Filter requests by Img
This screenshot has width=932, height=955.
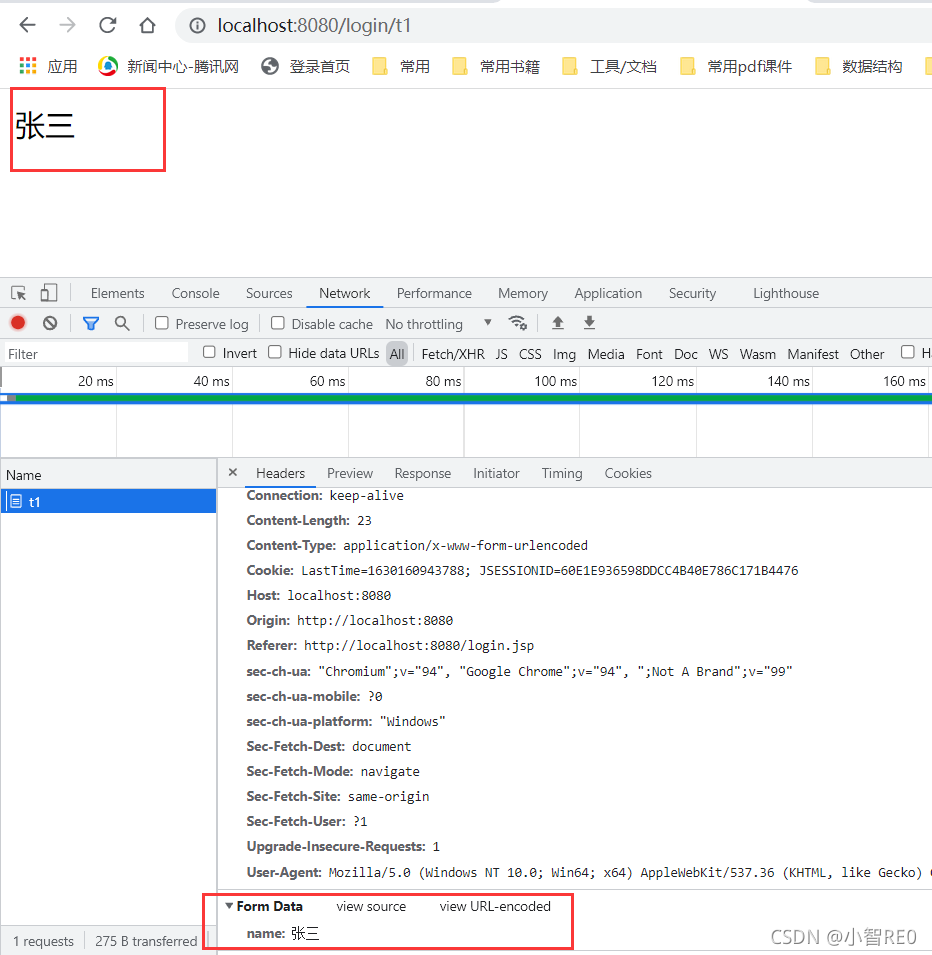[x=564, y=354]
